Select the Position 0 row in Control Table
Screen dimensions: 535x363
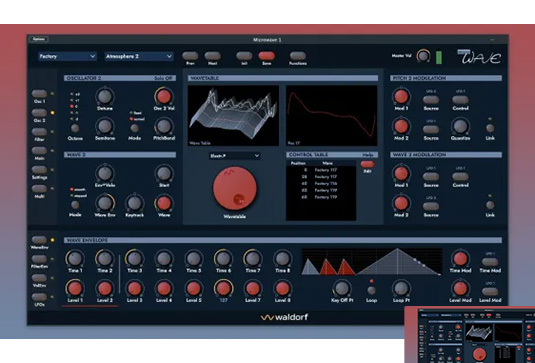321,170
